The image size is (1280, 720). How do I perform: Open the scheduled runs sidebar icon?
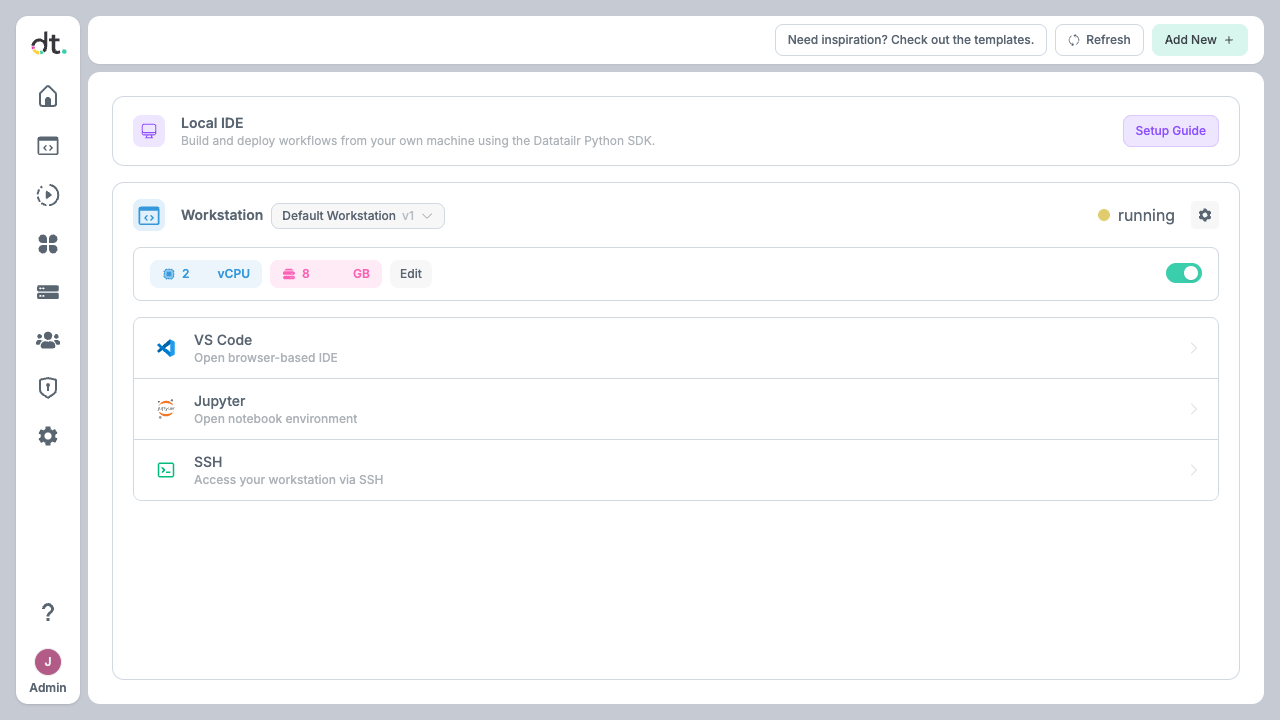47,195
